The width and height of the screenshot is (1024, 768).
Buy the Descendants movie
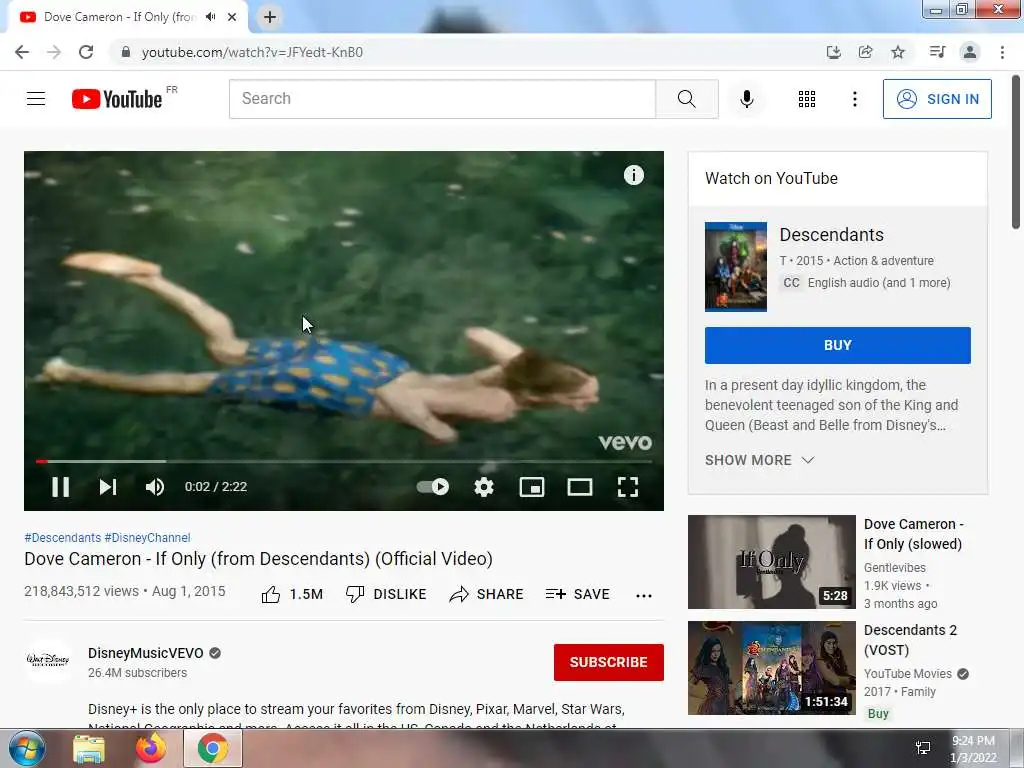tap(838, 345)
